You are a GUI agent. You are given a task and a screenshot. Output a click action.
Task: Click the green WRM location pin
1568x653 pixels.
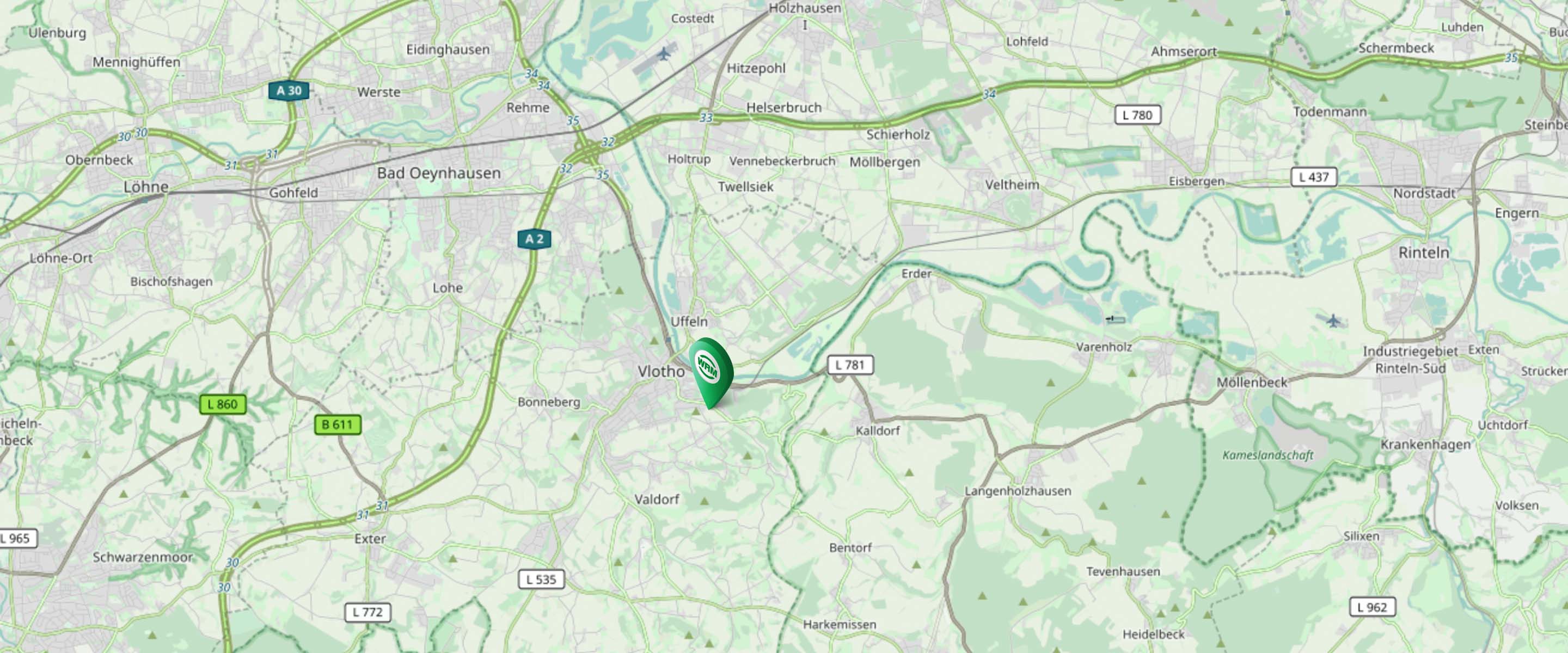(711, 372)
